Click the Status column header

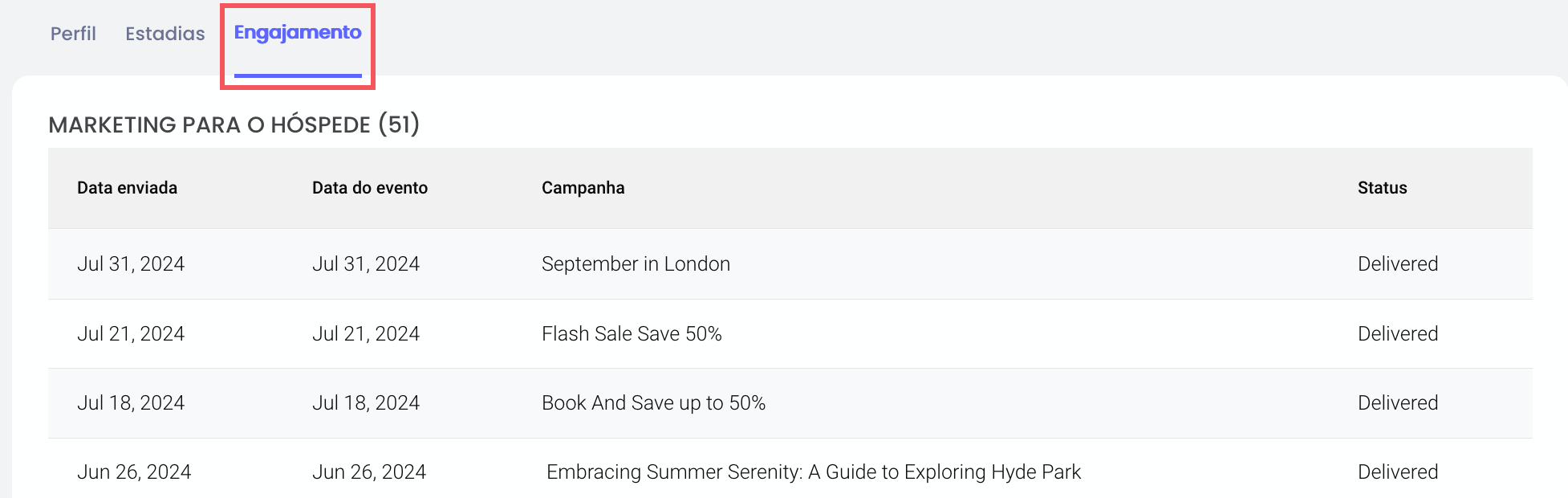[1382, 188]
